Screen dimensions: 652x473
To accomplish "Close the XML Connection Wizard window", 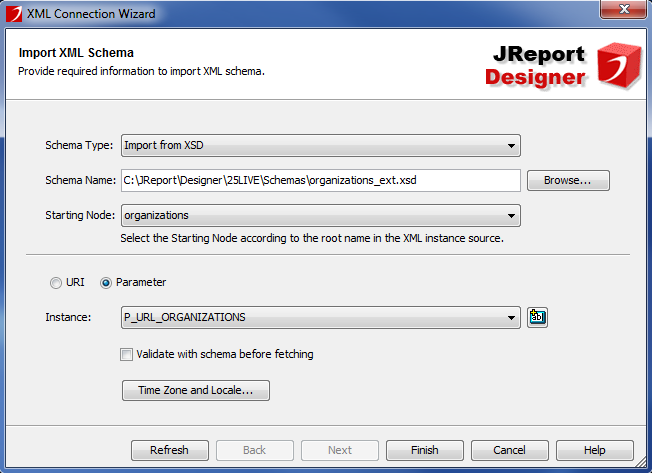I will (x=624, y=9).
